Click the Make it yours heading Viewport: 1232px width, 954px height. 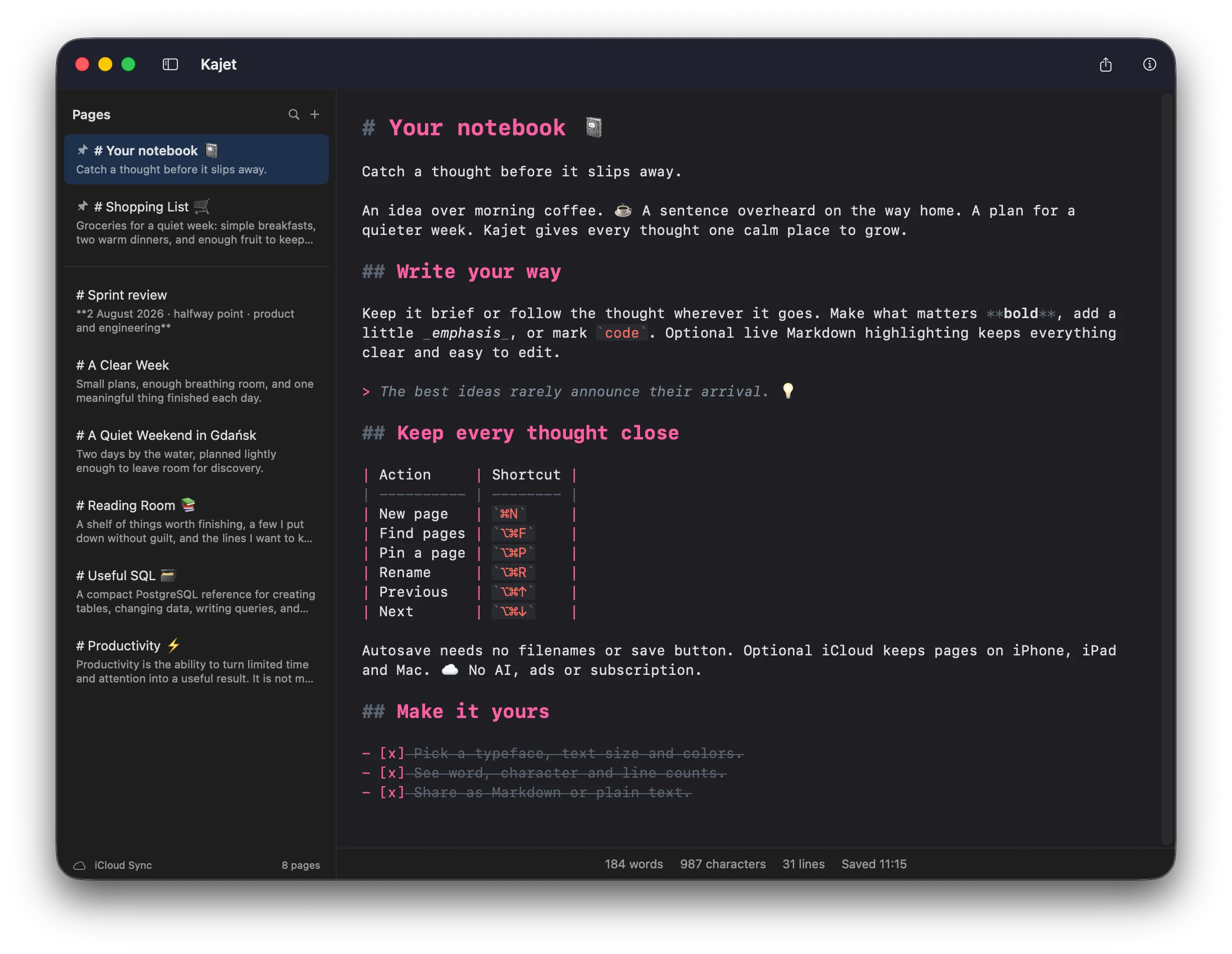(456, 711)
